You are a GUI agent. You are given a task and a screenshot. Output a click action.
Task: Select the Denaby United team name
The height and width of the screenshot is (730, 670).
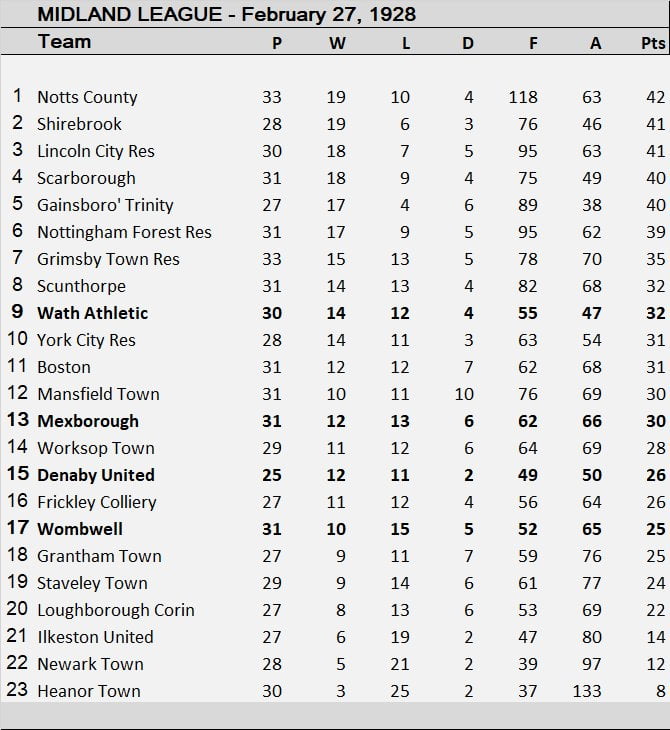[x=96, y=475]
